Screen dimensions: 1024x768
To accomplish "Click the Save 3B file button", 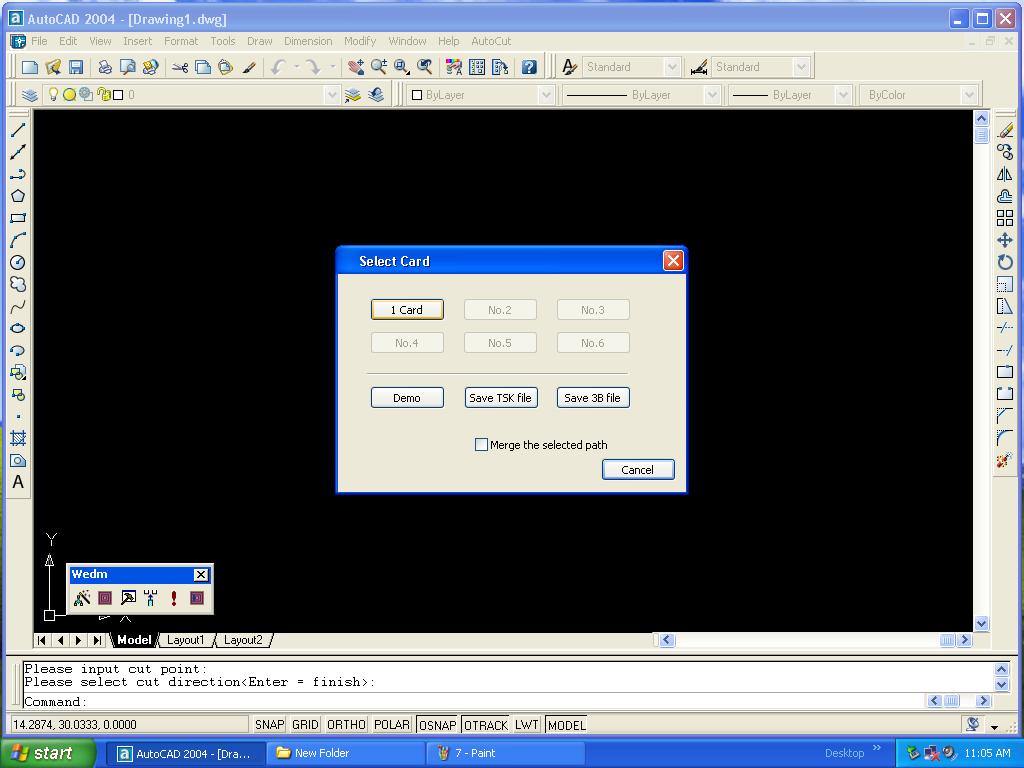I will pyautogui.click(x=593, y=398).
